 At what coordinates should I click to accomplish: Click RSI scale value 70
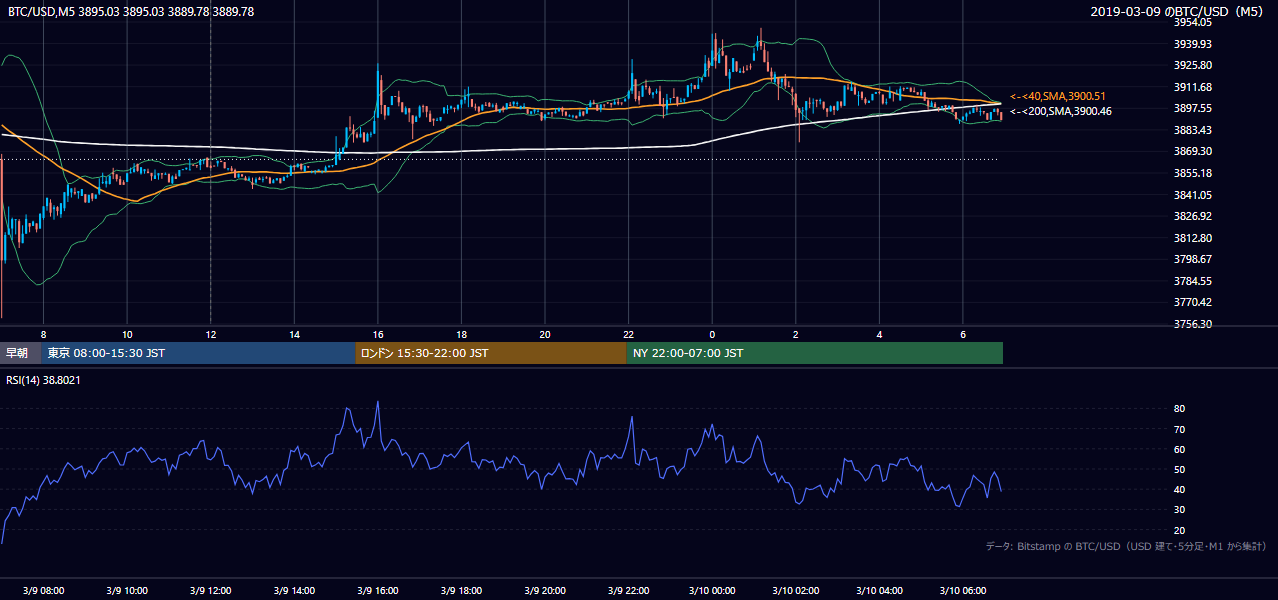(1179, 429)
